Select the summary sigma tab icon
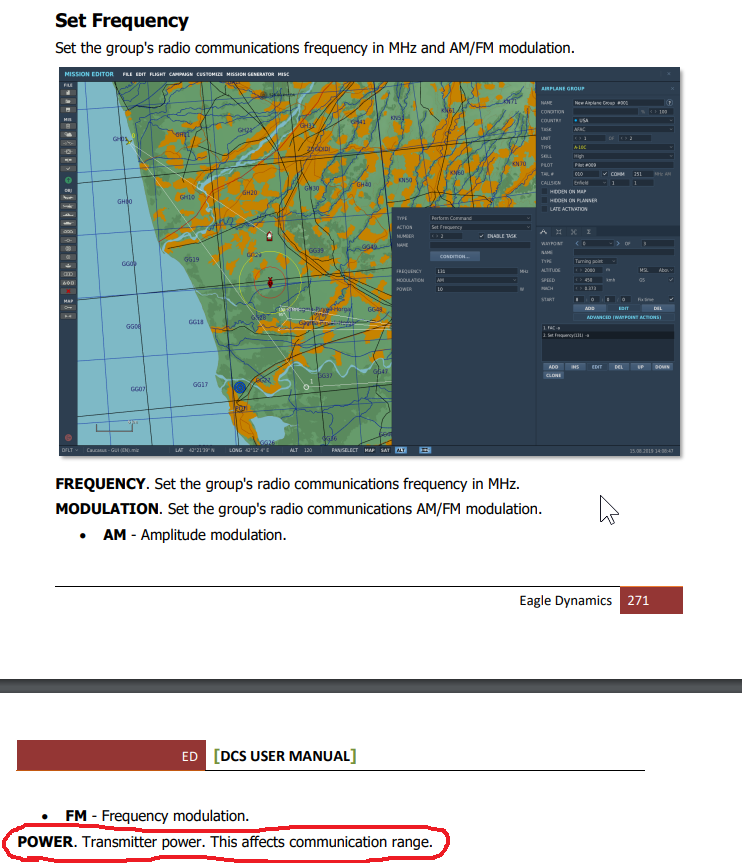The image size is (742, 863). coord(588,232)
